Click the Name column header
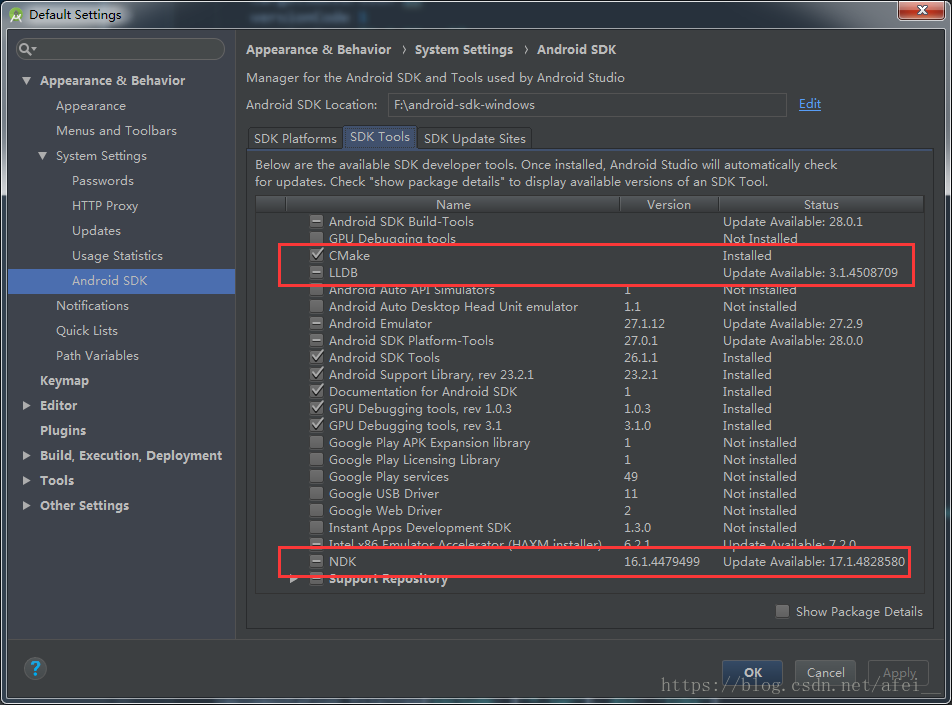The height and width of the screenshot is (705, 952). coord(453,205)
